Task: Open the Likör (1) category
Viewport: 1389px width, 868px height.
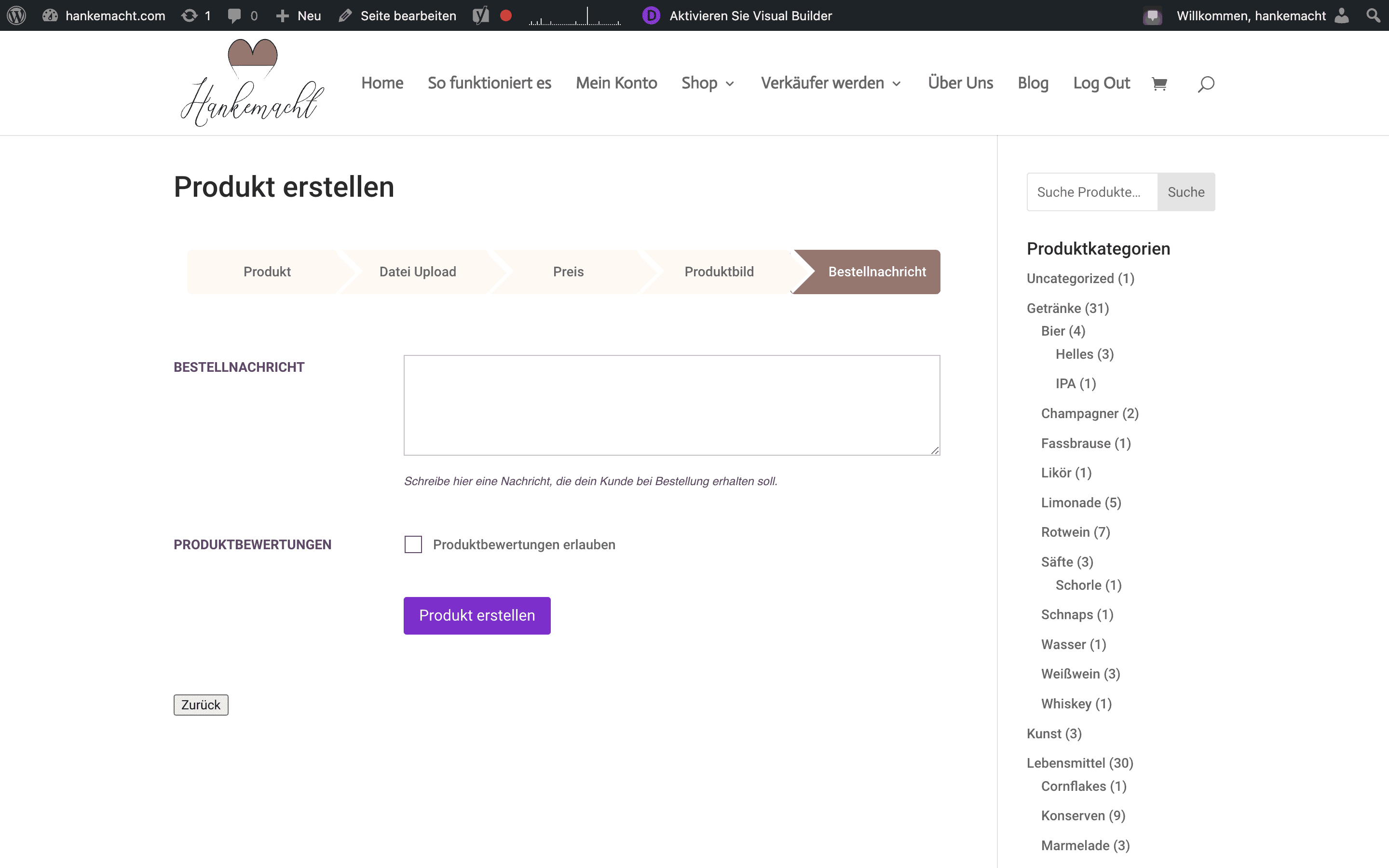Action: coord(1066,473)
